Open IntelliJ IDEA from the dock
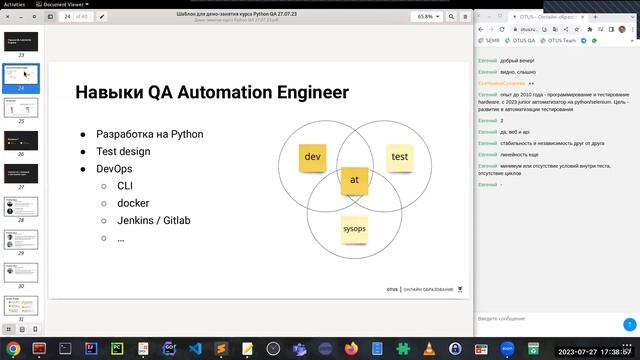The height and width of the screenshot is (360, 640). (x=91, y=349)
